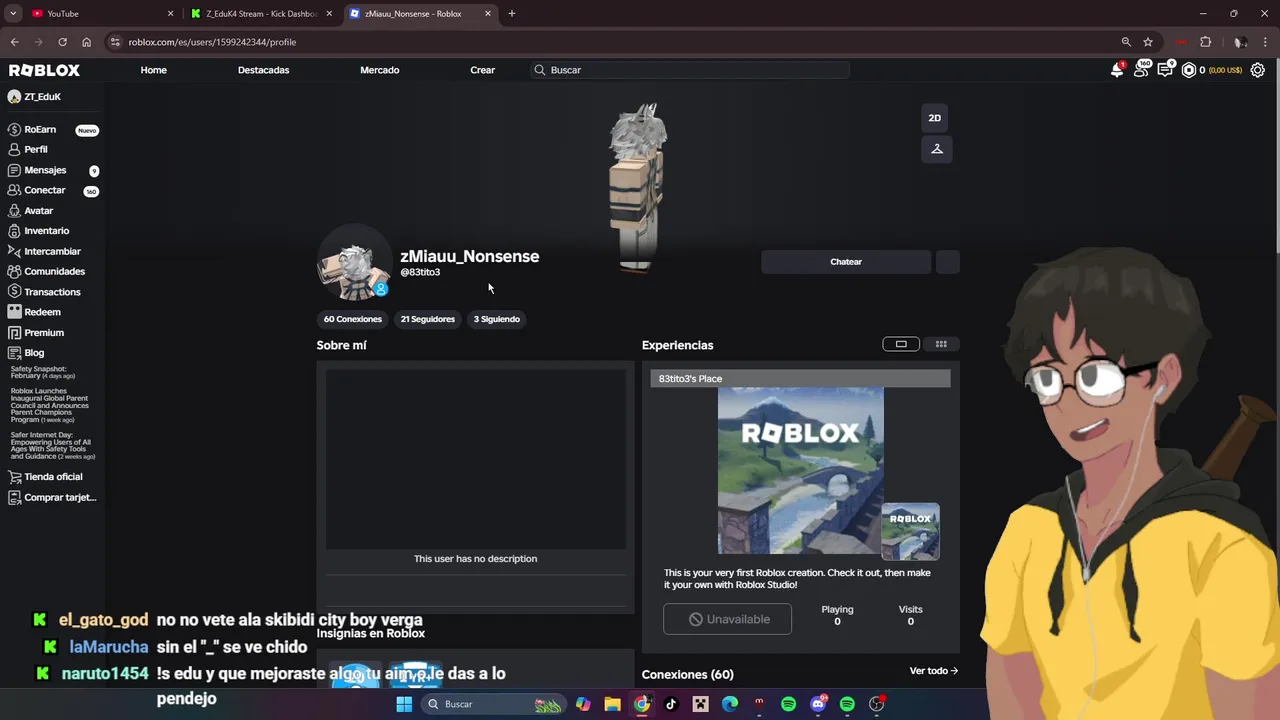Open the browser three-dot menu
The height and width of the screenshot is (720, 1280).
point(1266,42)
